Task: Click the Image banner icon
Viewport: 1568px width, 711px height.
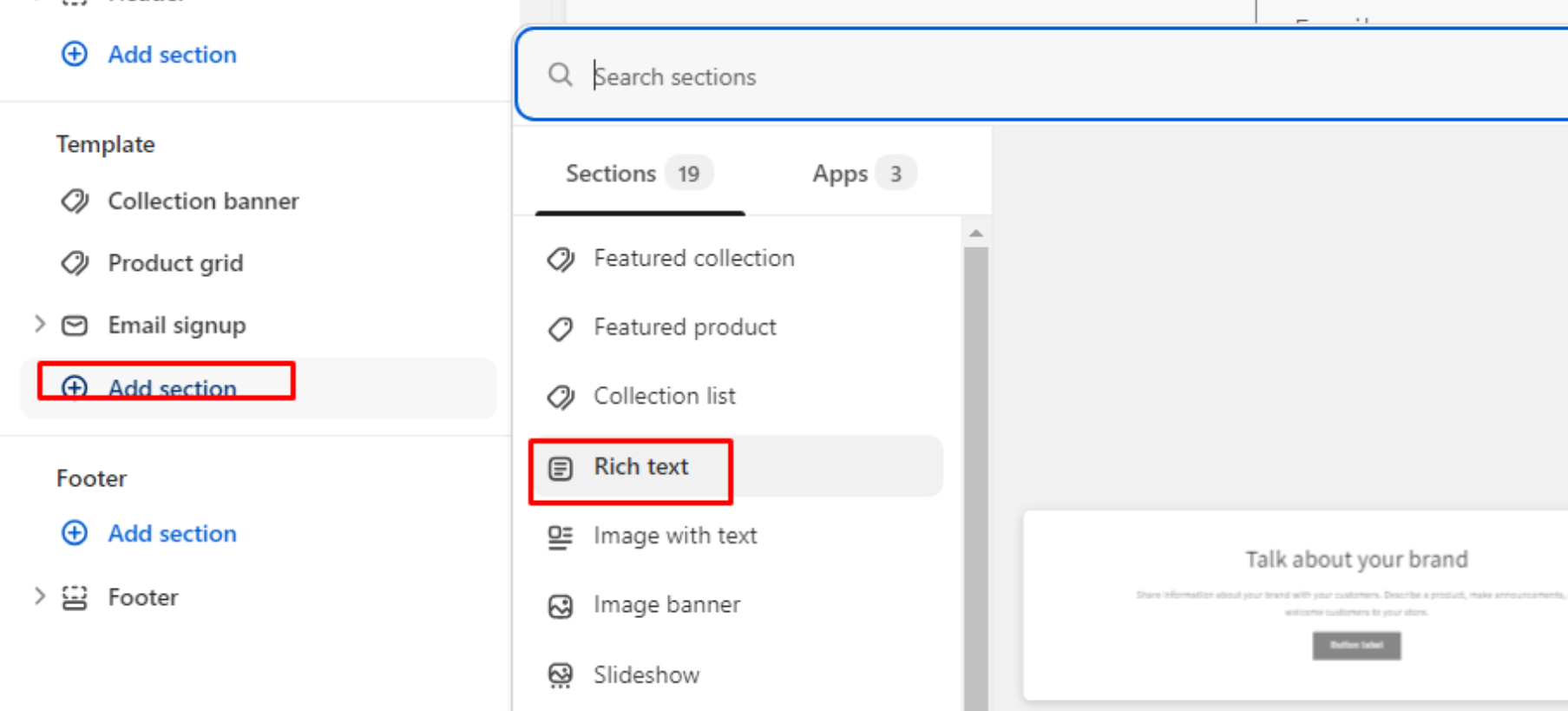Action: [561, 606]
